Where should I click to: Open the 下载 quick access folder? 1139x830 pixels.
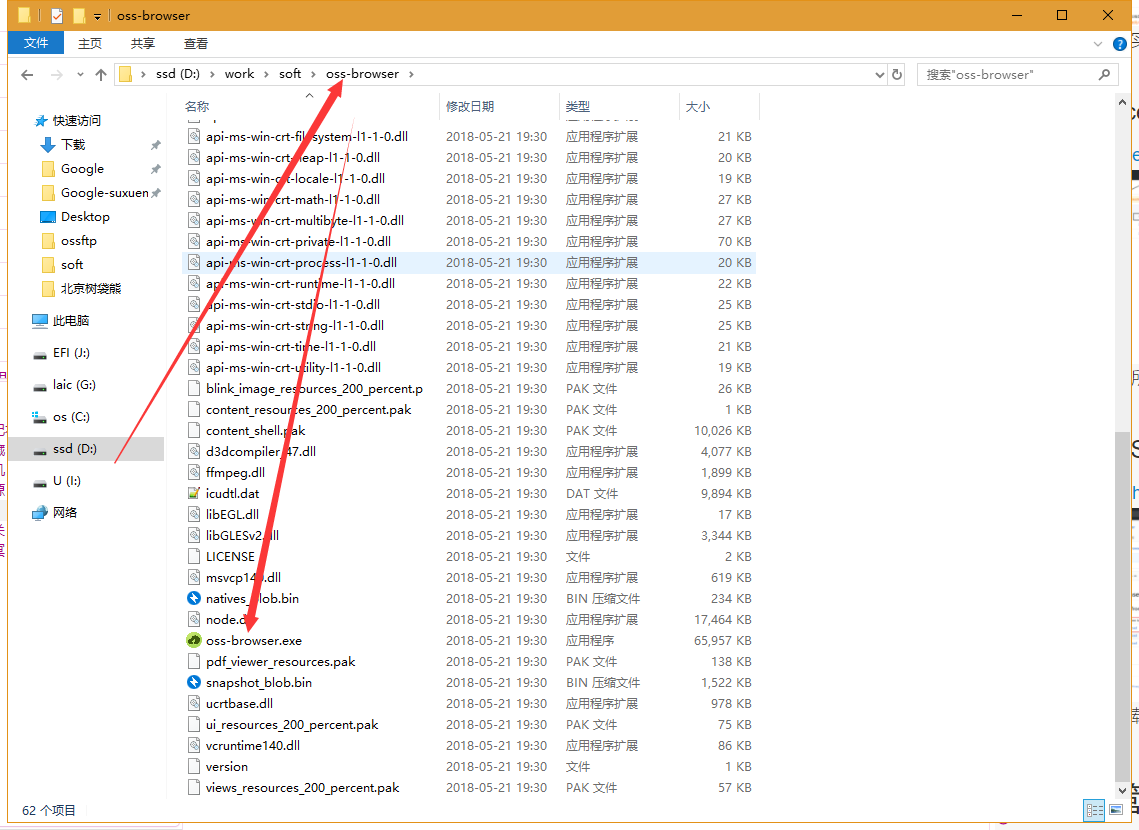click(x=73, y=145)
